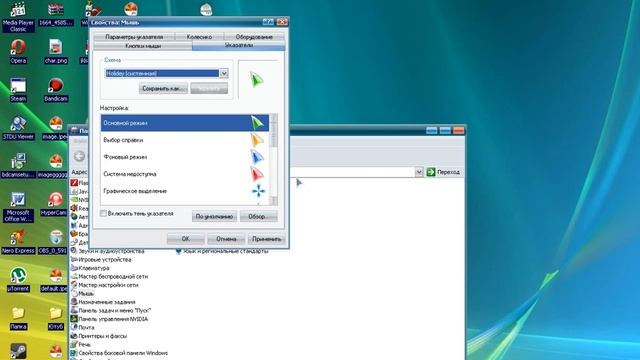Click the Сохранить как... button

coord(163,88)
